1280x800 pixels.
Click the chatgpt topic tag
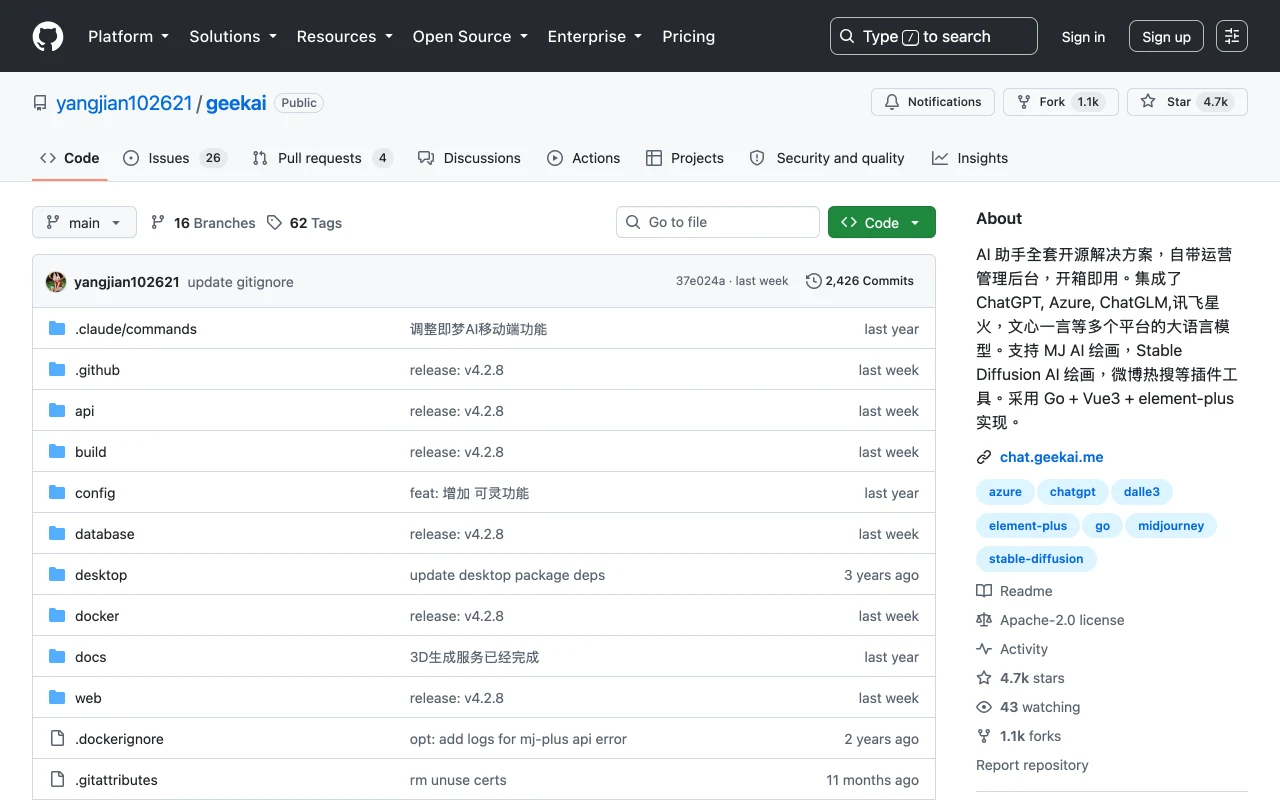(x=1073, y=492)
